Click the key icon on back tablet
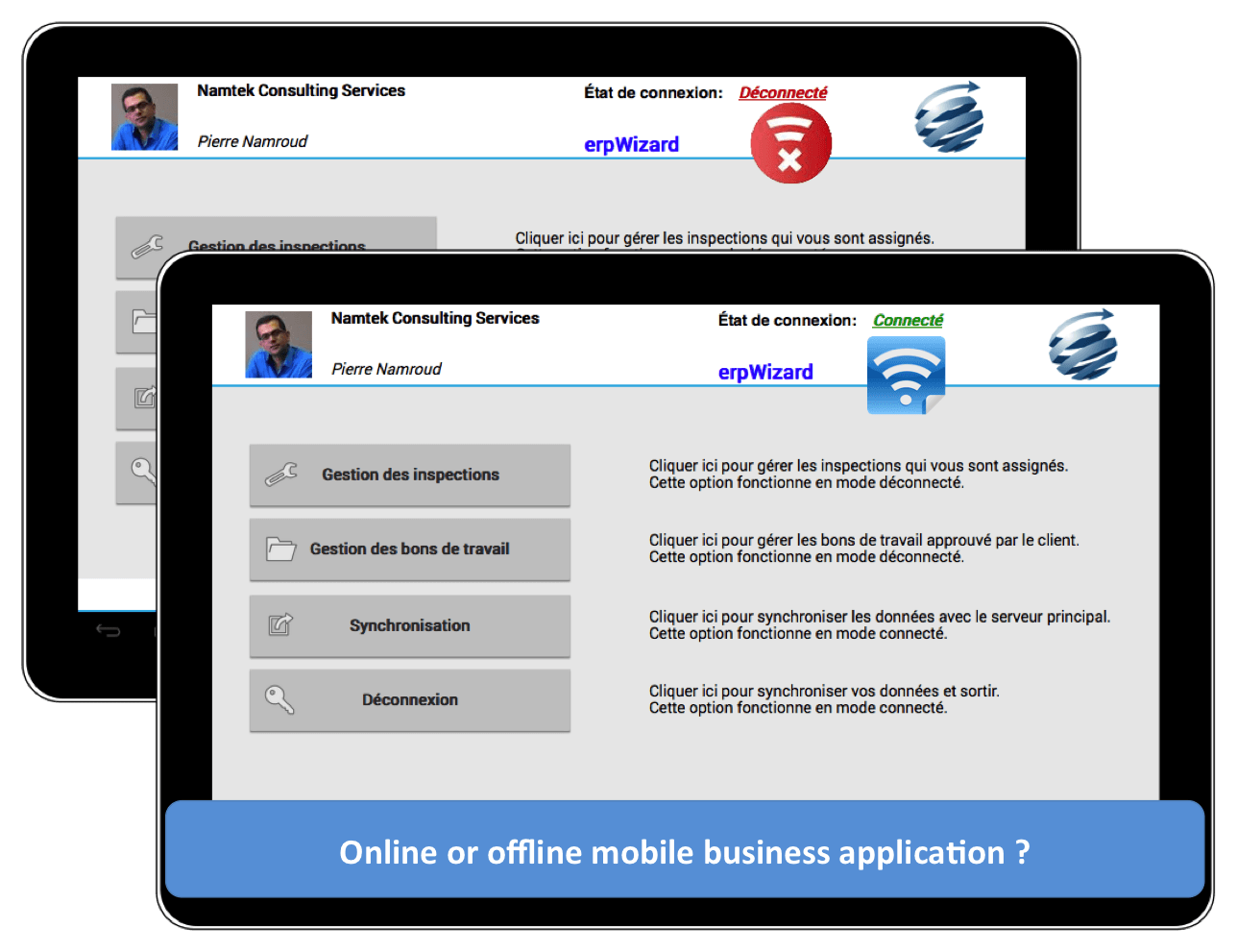The height and width of the screenshot is (952, 1237). point(144,470)
